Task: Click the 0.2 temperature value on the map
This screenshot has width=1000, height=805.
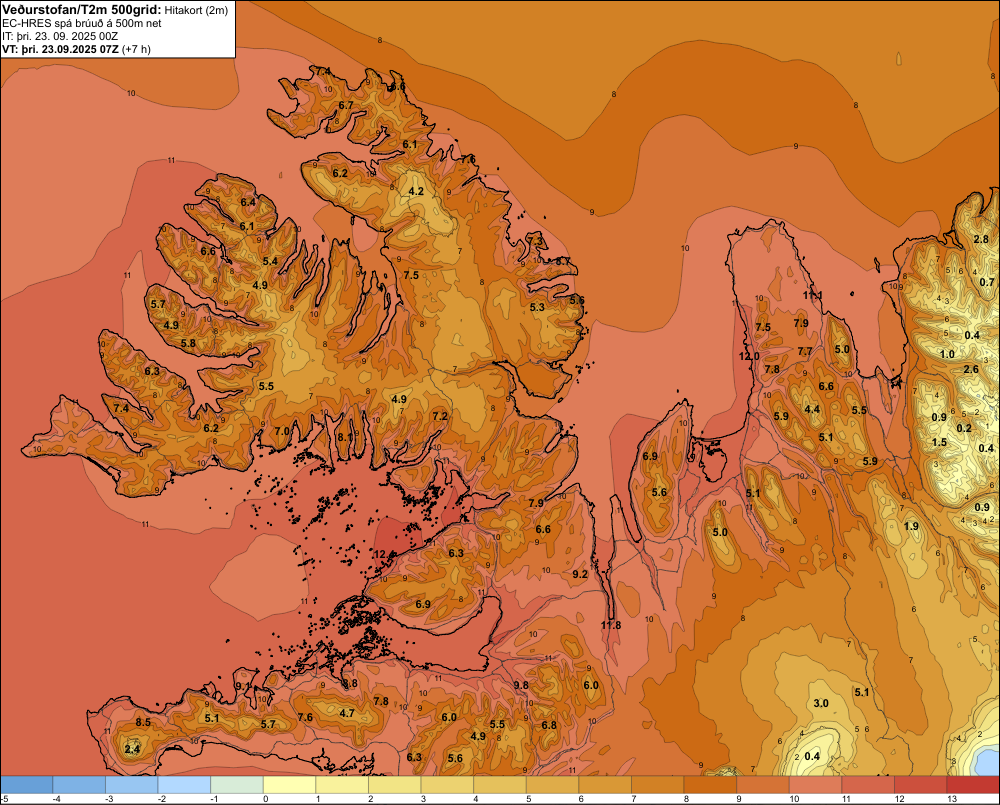Action: (964, 428)
